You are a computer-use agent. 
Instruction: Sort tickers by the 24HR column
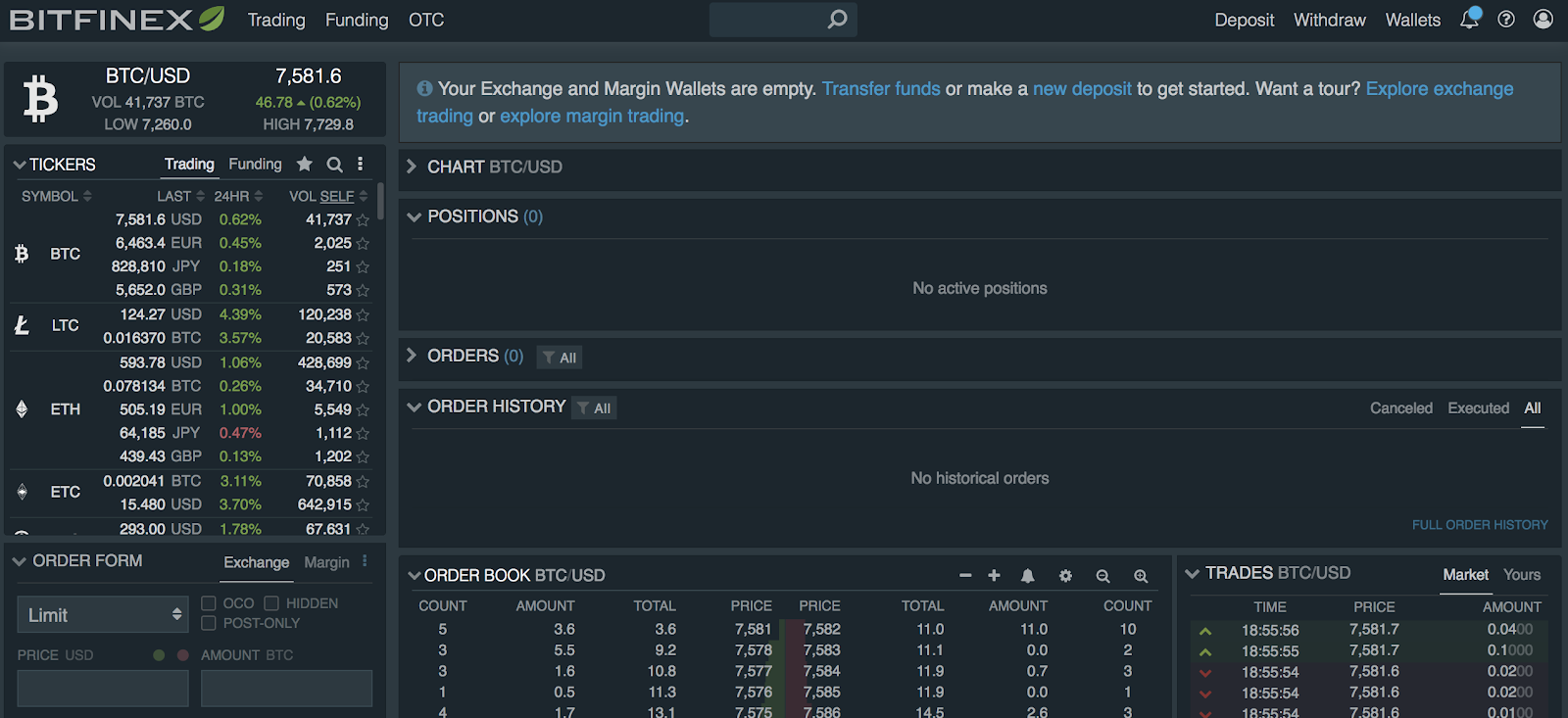point(238,196)
